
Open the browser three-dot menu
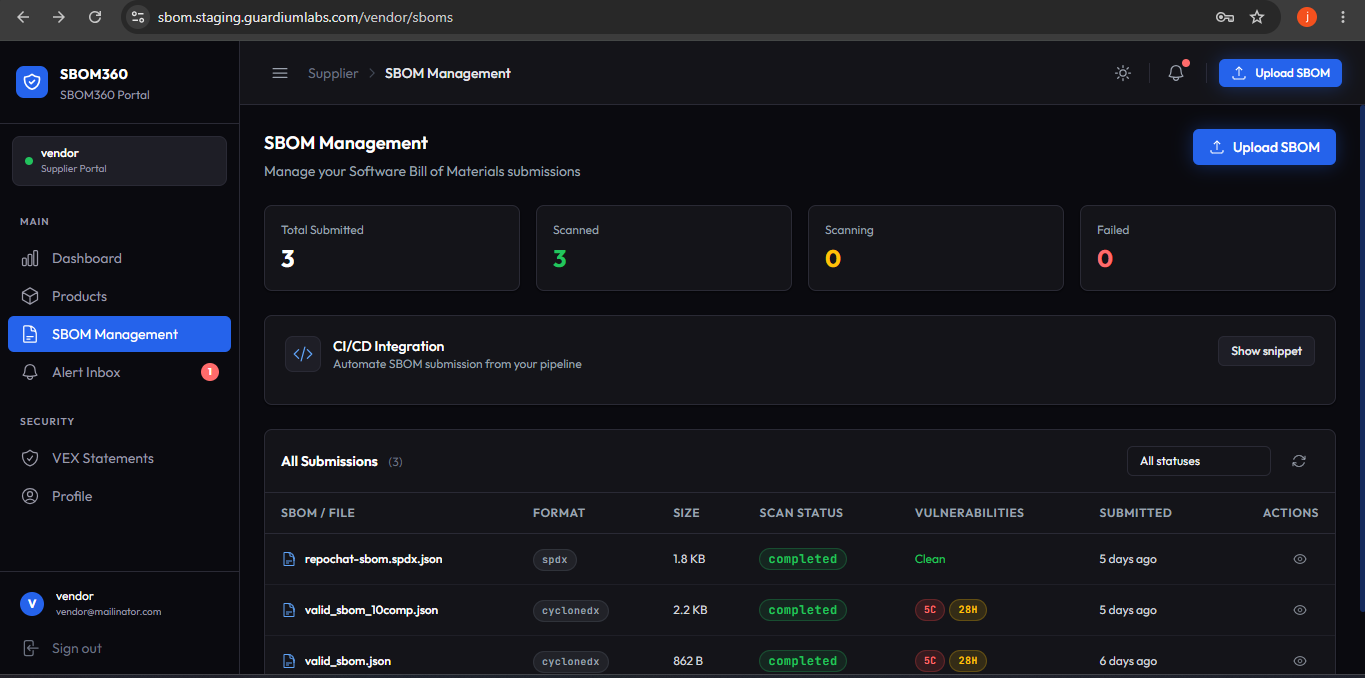coord(1342,17)
